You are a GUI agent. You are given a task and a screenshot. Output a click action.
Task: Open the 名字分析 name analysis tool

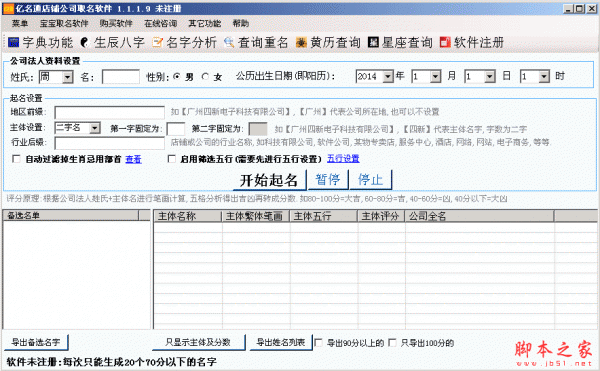click(184, 42)
